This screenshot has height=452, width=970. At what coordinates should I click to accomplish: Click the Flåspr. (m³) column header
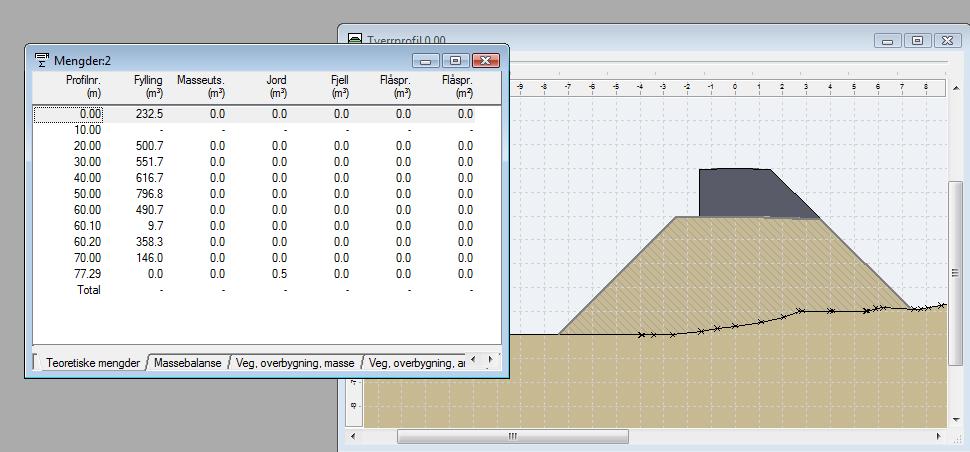pos(395,87)
